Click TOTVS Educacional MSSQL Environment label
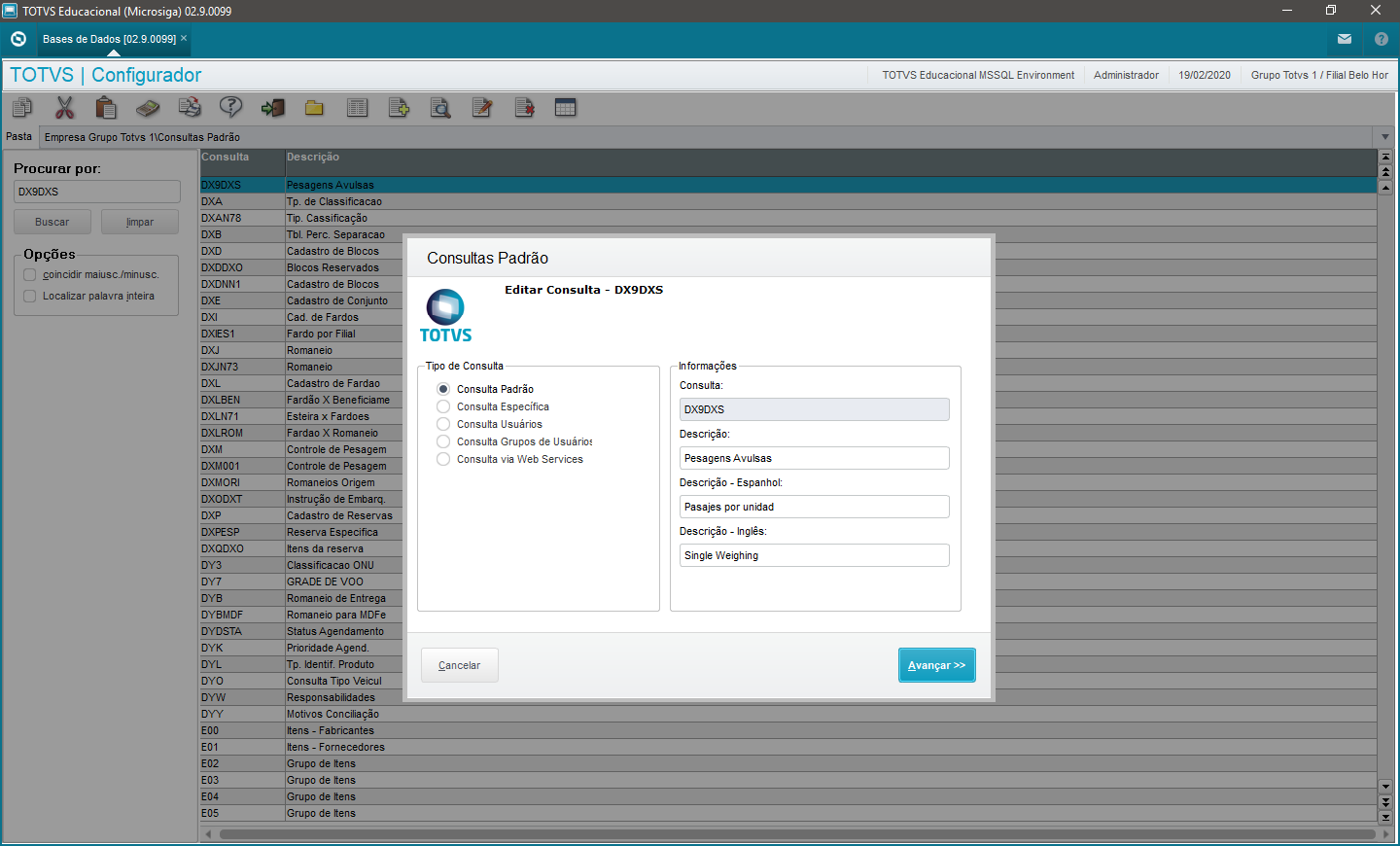 coord(978,75)
